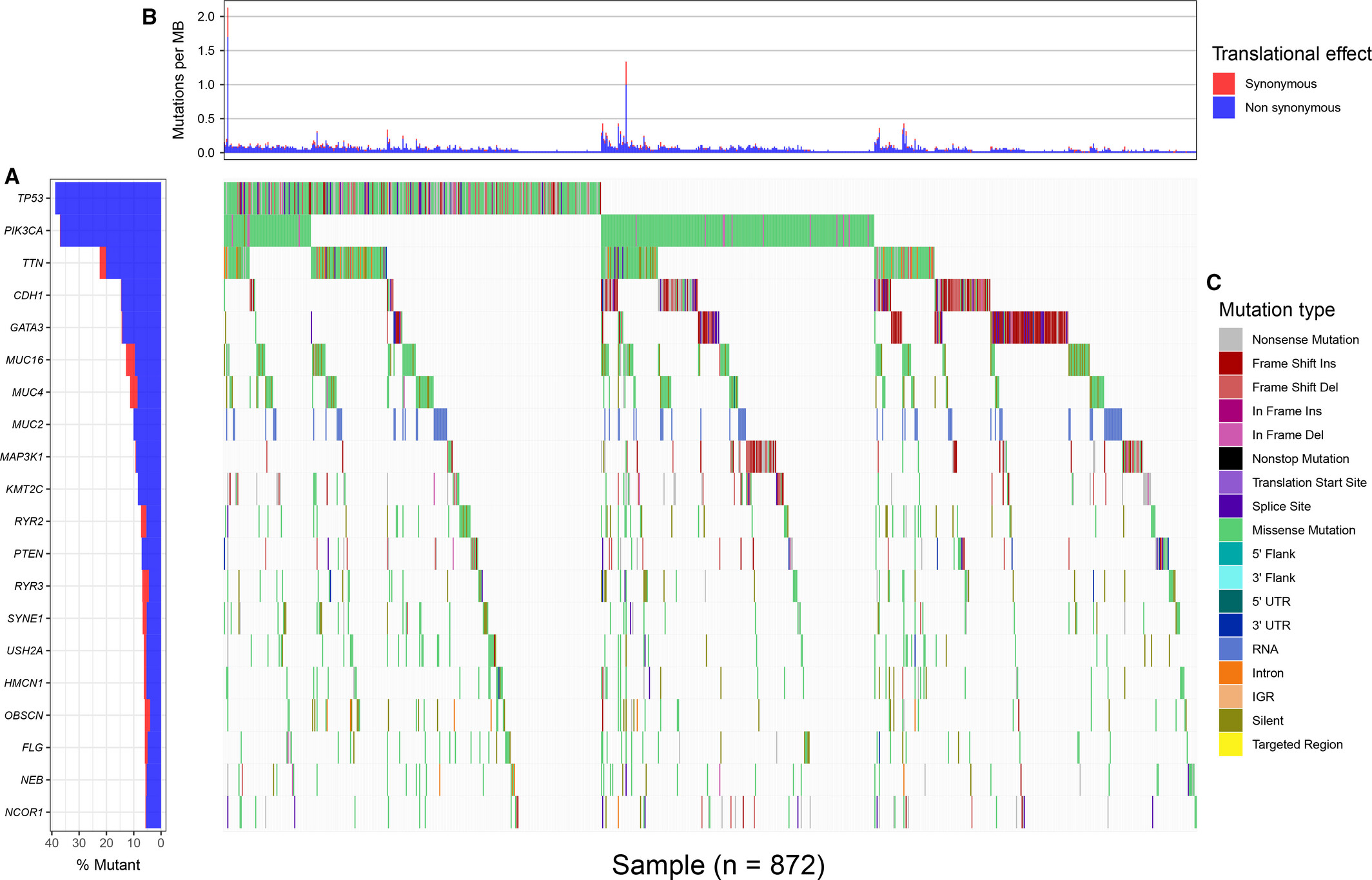Pick the RNA legend swatch
This screenshot has height=880, width=1372.
1230,650
